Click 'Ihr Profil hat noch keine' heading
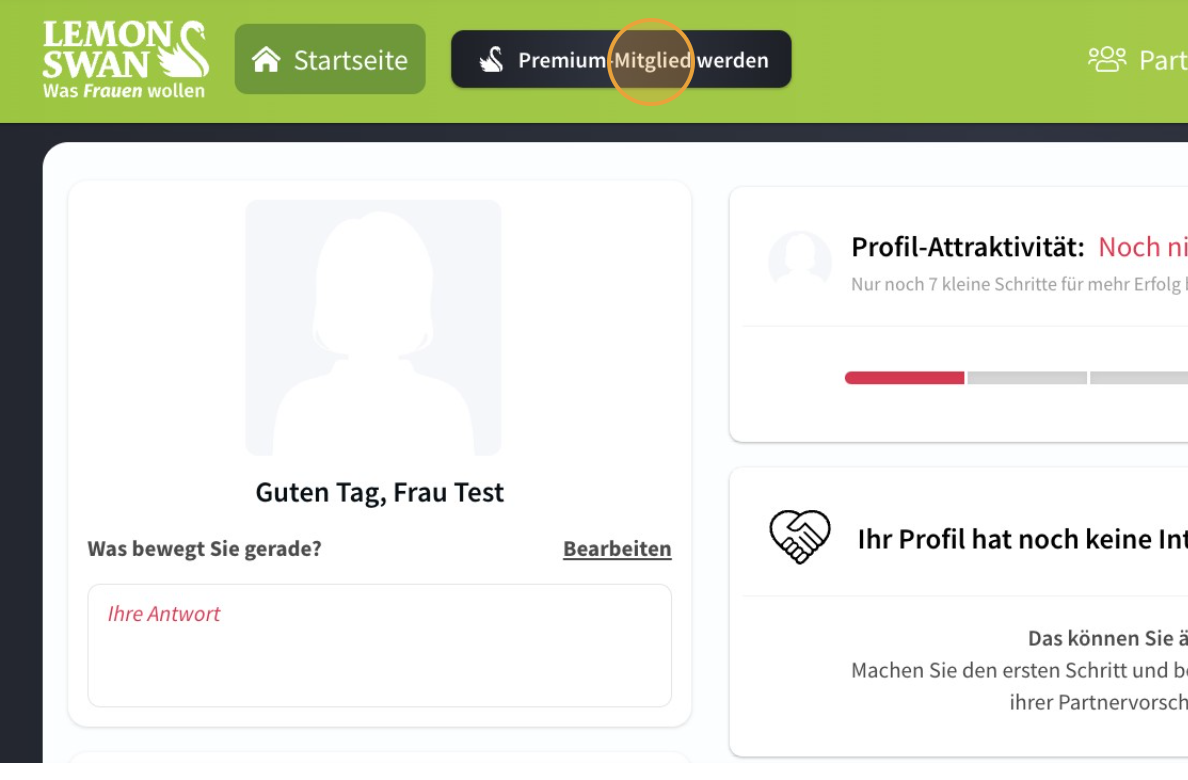This screenshot has height=780, width=1188. click(1023, 539)
